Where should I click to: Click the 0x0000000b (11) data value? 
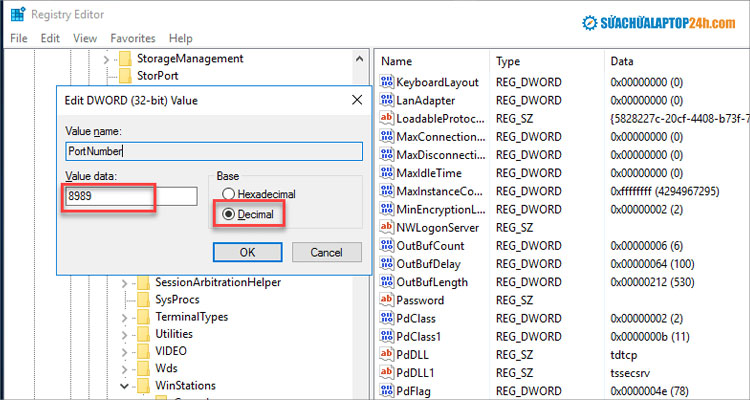pos(650,337)
